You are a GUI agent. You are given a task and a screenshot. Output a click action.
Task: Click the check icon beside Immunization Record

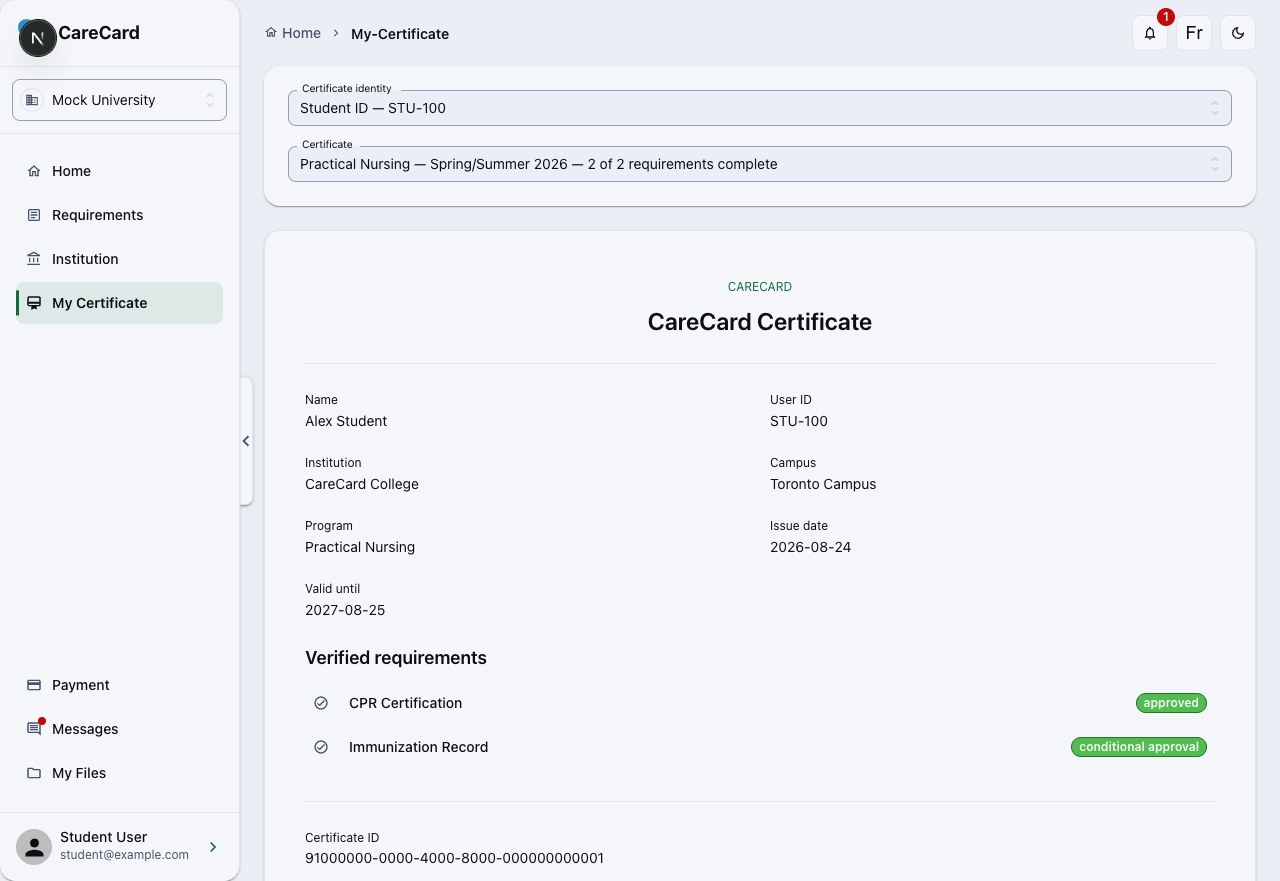321,747
